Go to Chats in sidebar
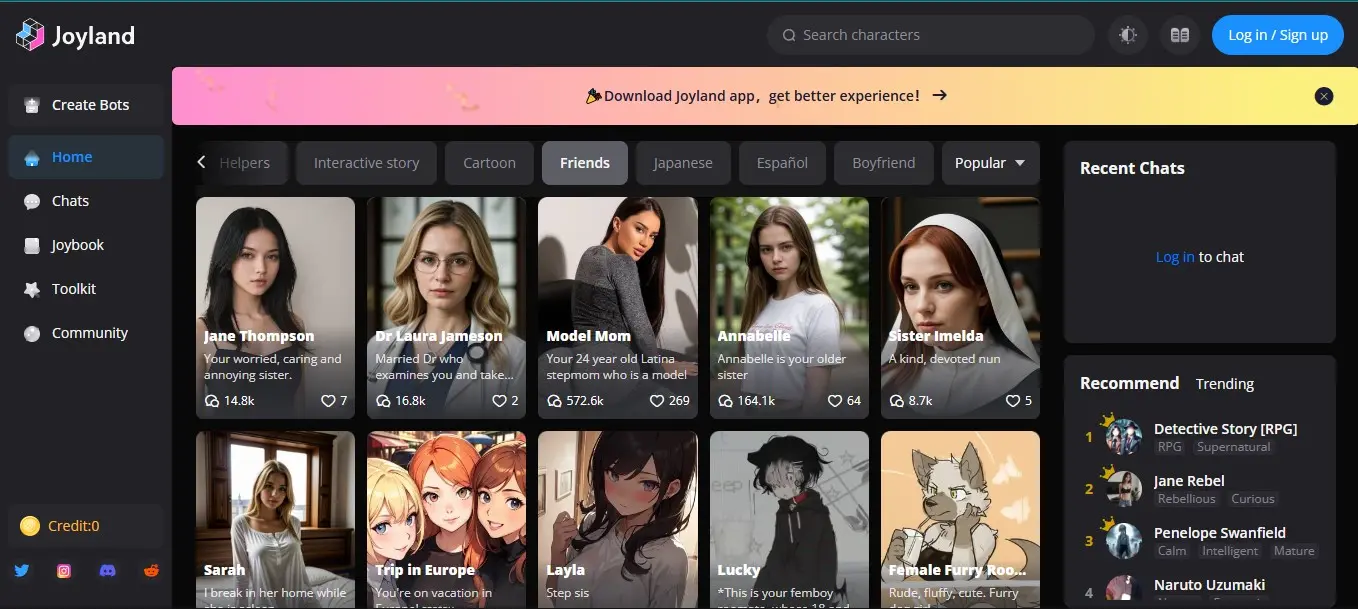 tap(86, 201)
